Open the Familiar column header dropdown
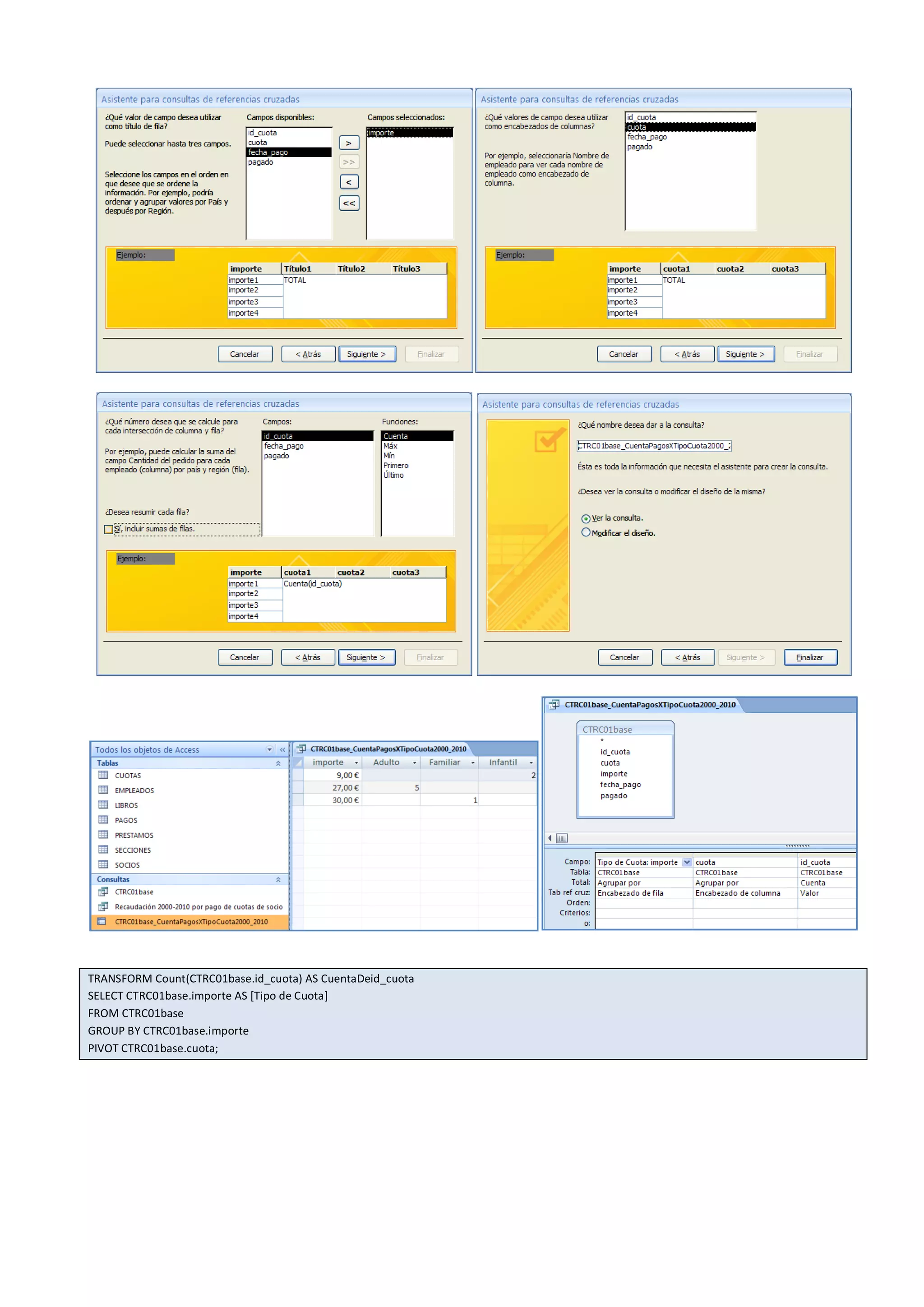 [472, 763]
